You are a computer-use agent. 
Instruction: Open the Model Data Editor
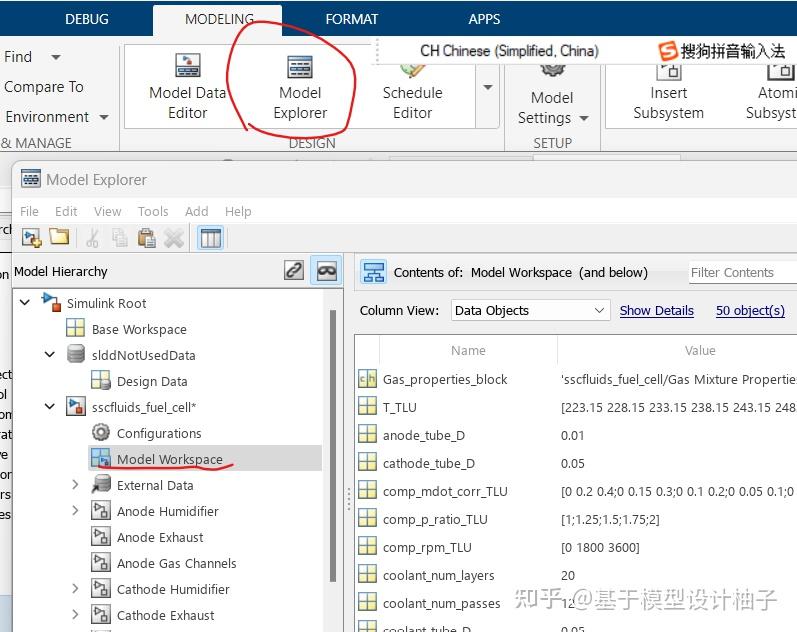[x=188, y=87]
